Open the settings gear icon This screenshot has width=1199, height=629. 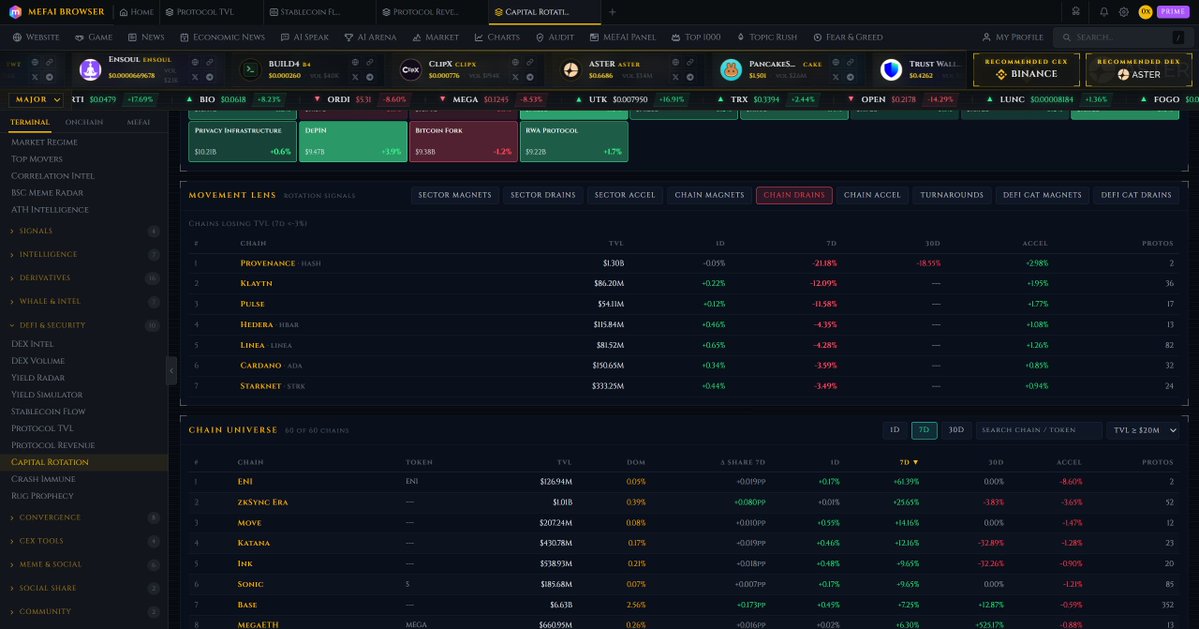pos(1123,11)
